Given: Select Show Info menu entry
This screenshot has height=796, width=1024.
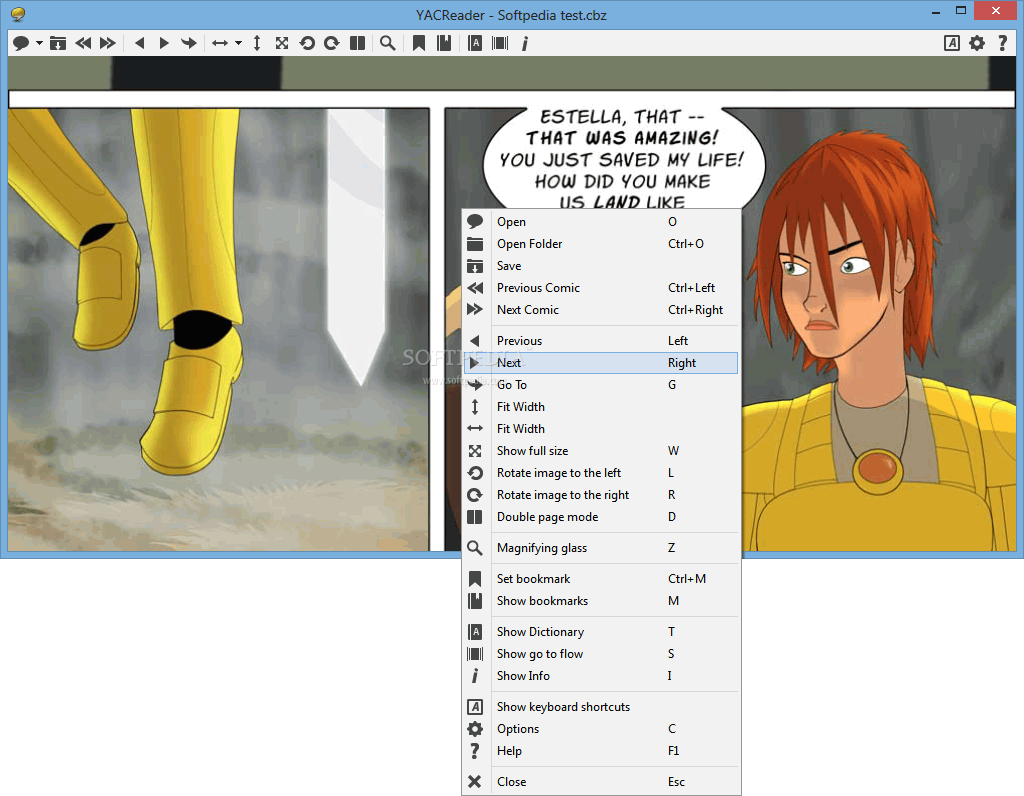Looking at the screenshot, I should point(601,676).
